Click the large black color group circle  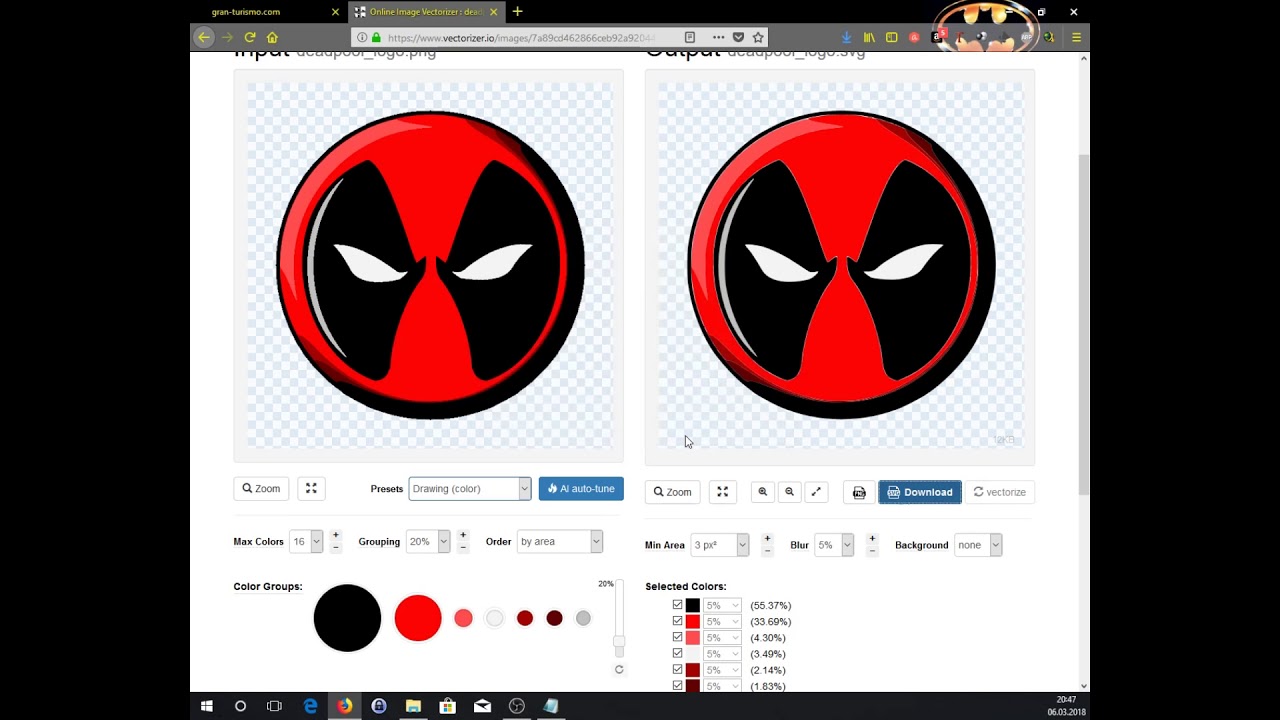[x=347, y=618]
